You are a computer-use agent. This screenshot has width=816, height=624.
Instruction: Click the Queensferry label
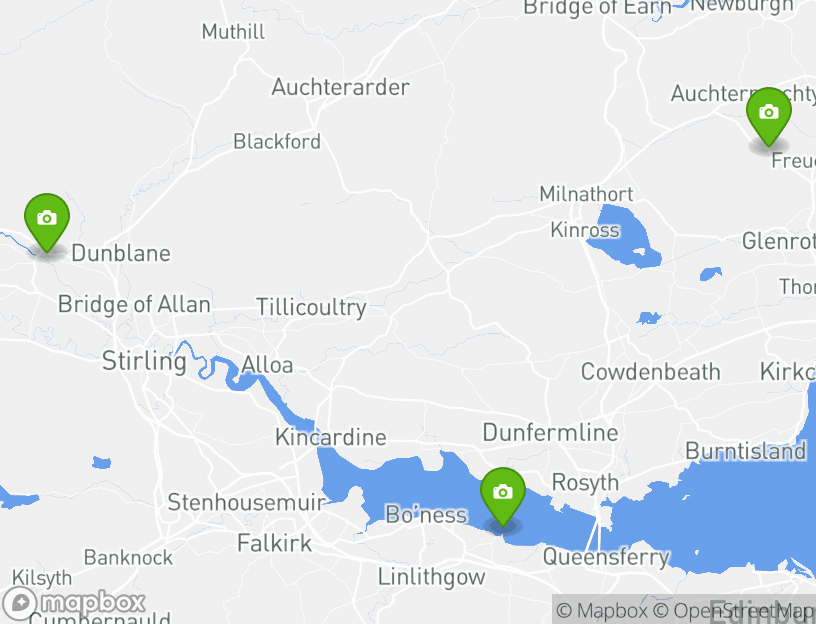coord(606,557)
